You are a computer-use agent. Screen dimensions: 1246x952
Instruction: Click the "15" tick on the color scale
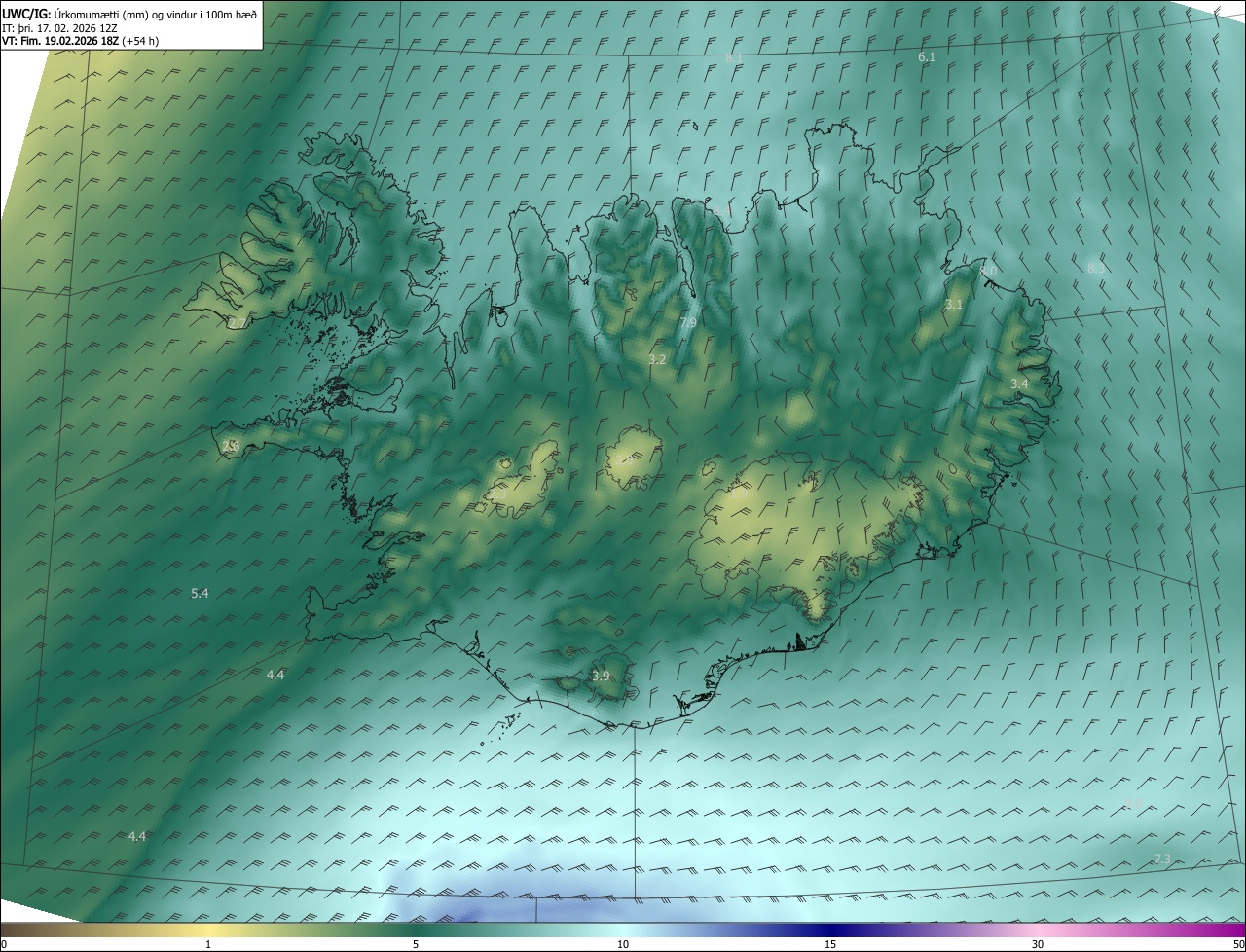pos(830,944)
